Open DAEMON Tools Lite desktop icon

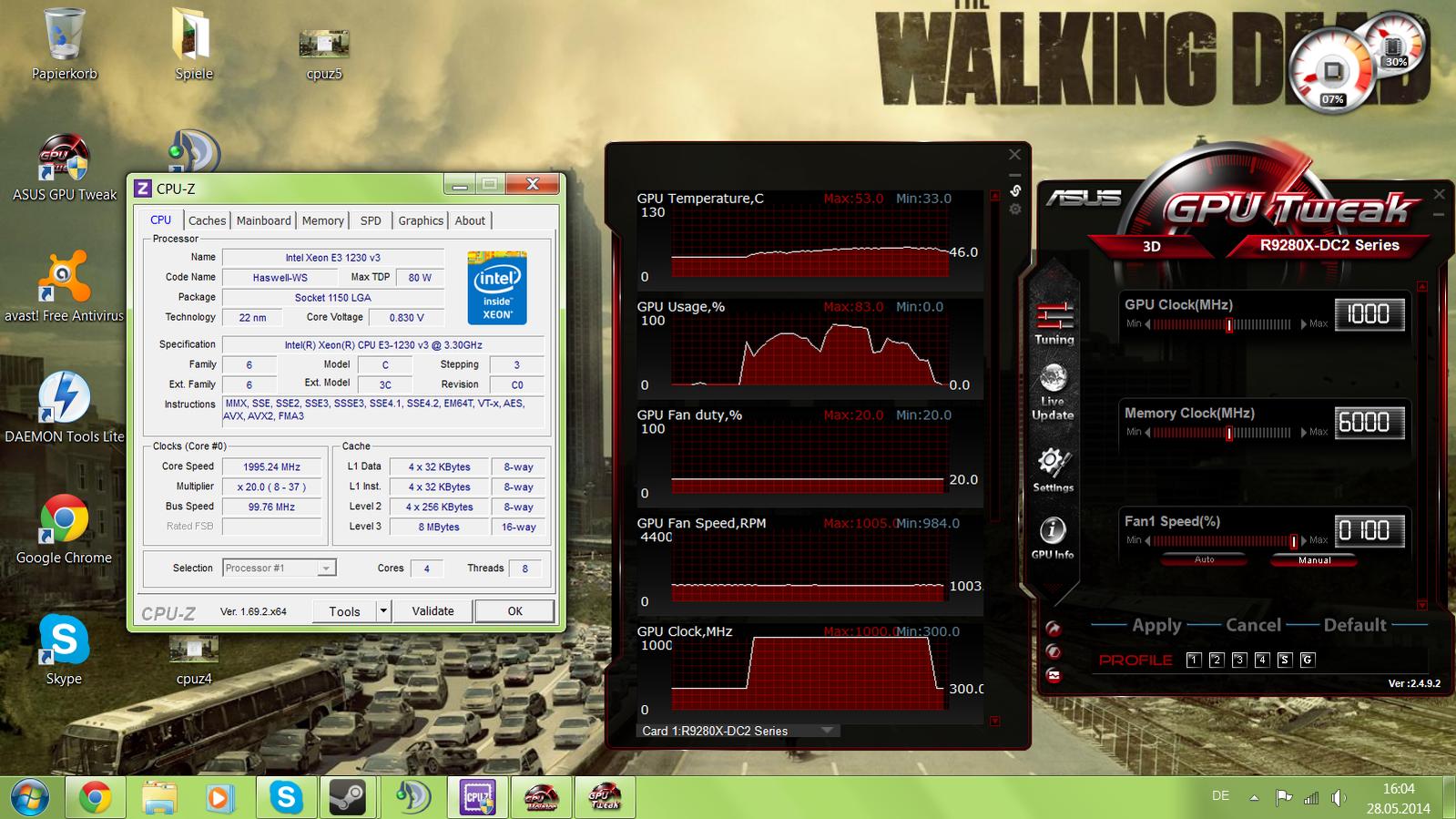pyautogui.click(x=64, y=407)
